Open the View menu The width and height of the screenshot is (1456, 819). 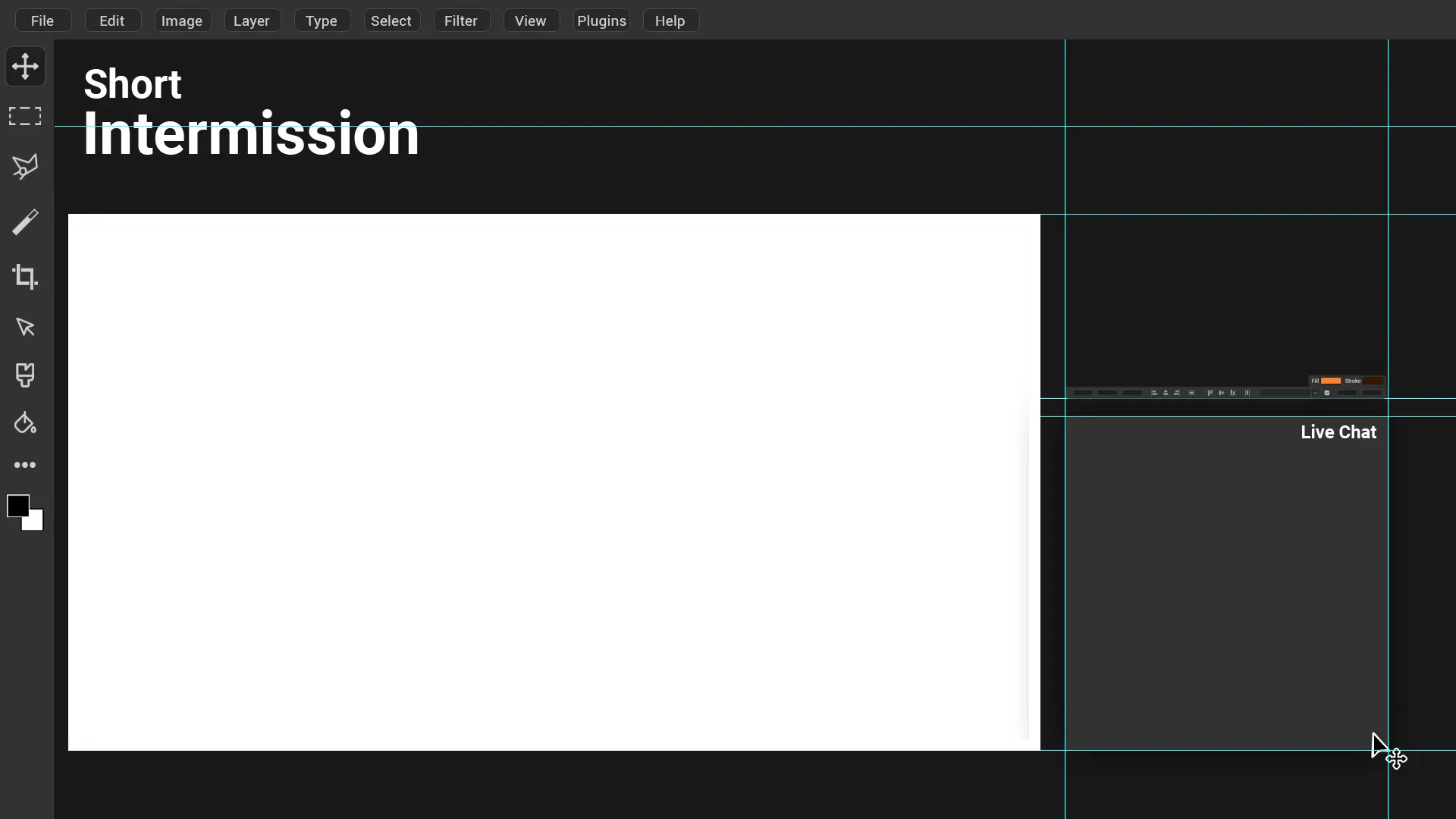pyautogui.click(x=531, y=20)
